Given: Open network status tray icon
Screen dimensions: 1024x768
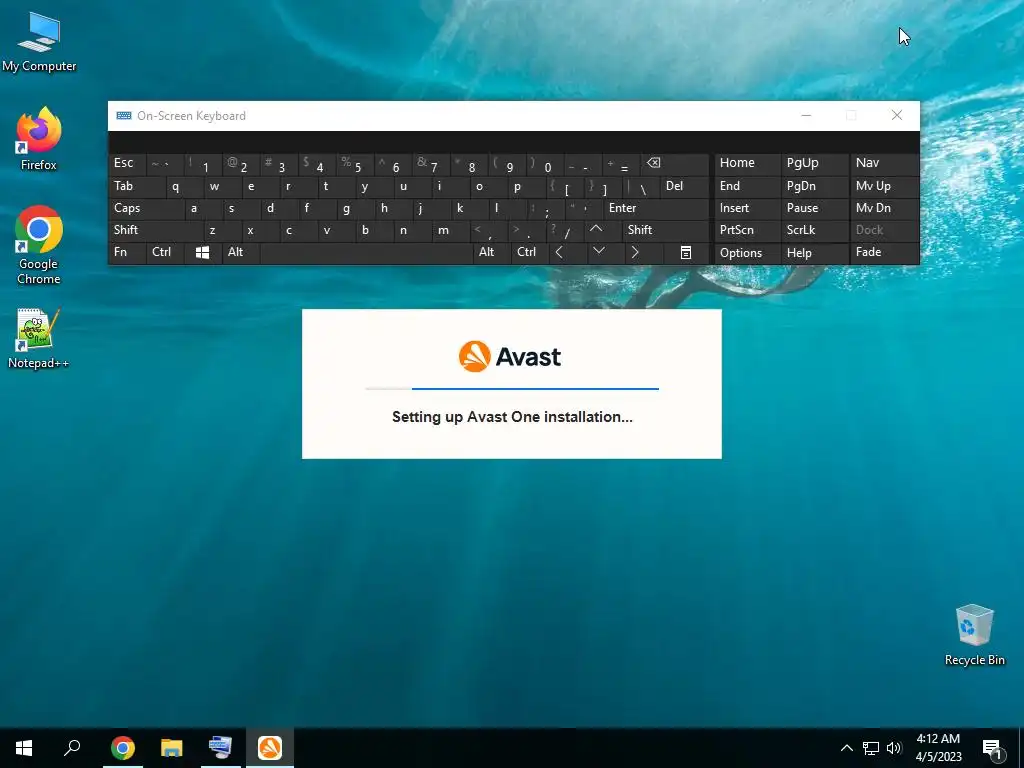Looking at the screenshot, I should [x=871, y=748].
